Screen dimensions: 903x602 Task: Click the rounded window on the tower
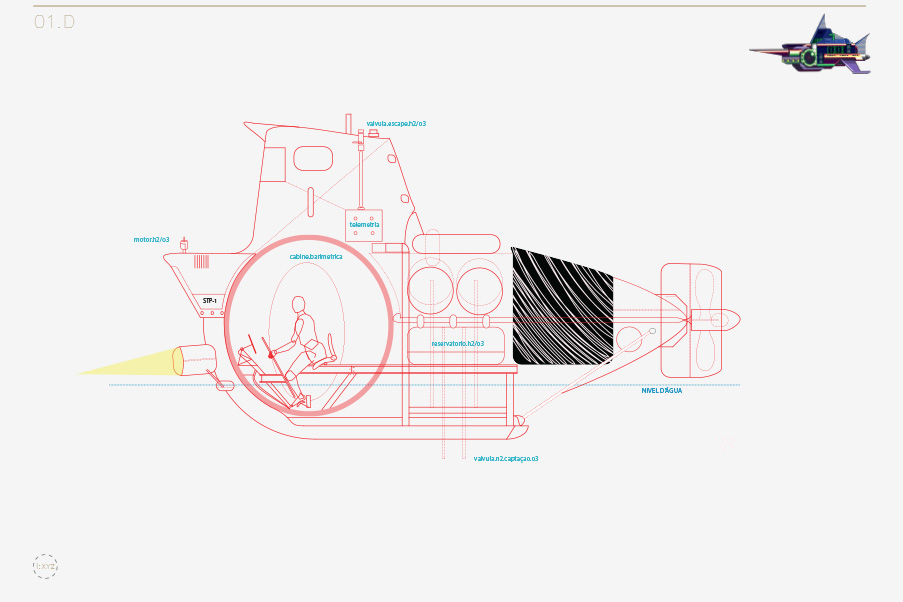[313, 159]
